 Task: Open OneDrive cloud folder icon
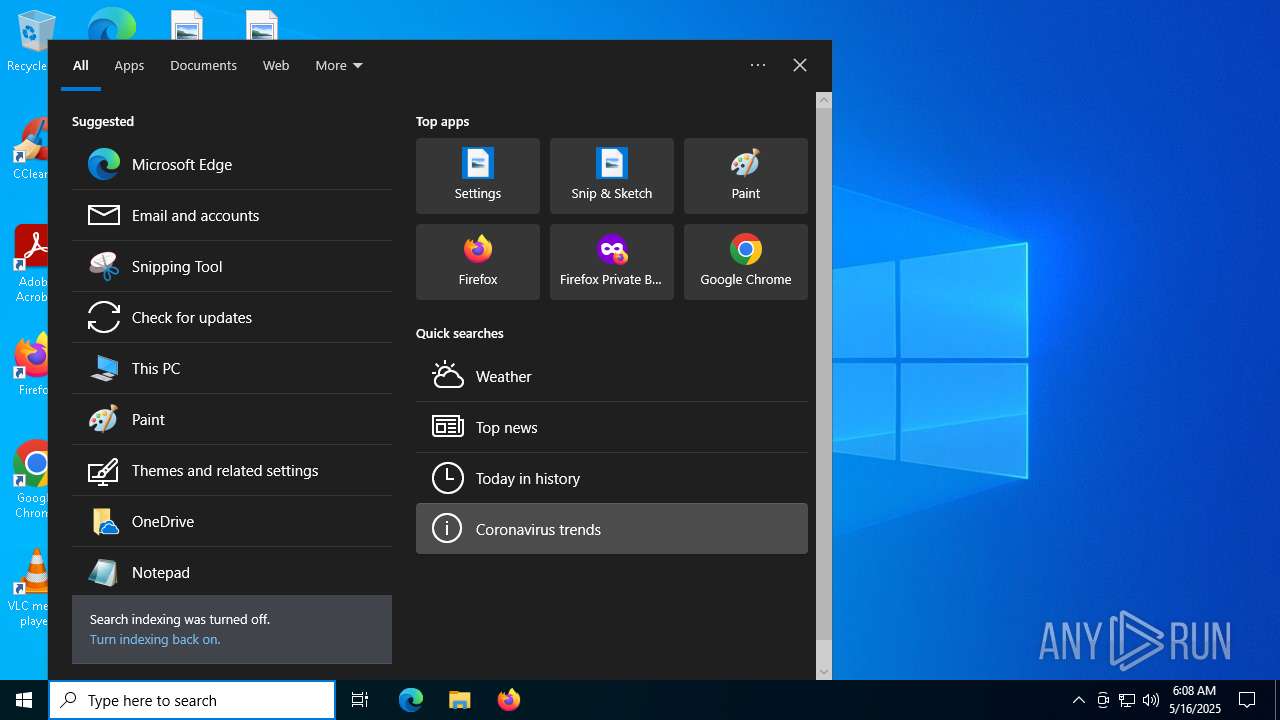coord(104,521)
